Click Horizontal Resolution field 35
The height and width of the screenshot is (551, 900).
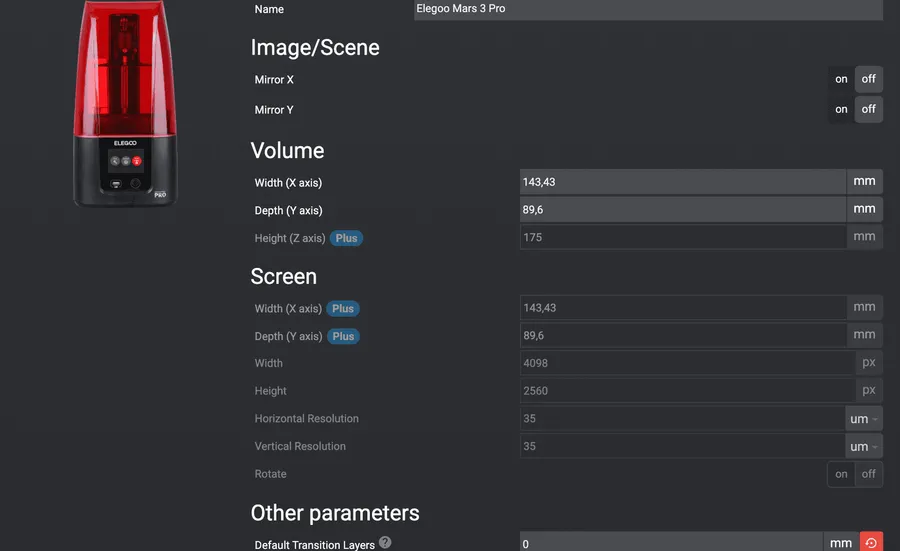pos(682,418)
